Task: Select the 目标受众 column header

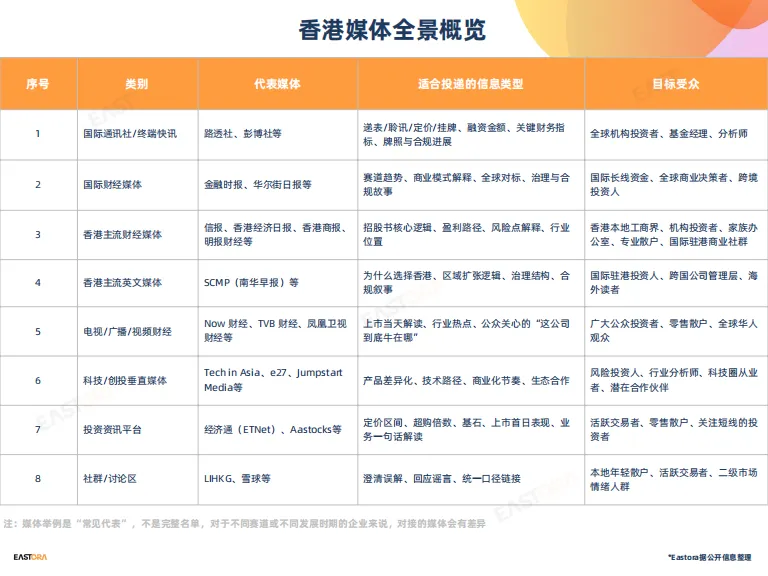Action: (676, 84)
